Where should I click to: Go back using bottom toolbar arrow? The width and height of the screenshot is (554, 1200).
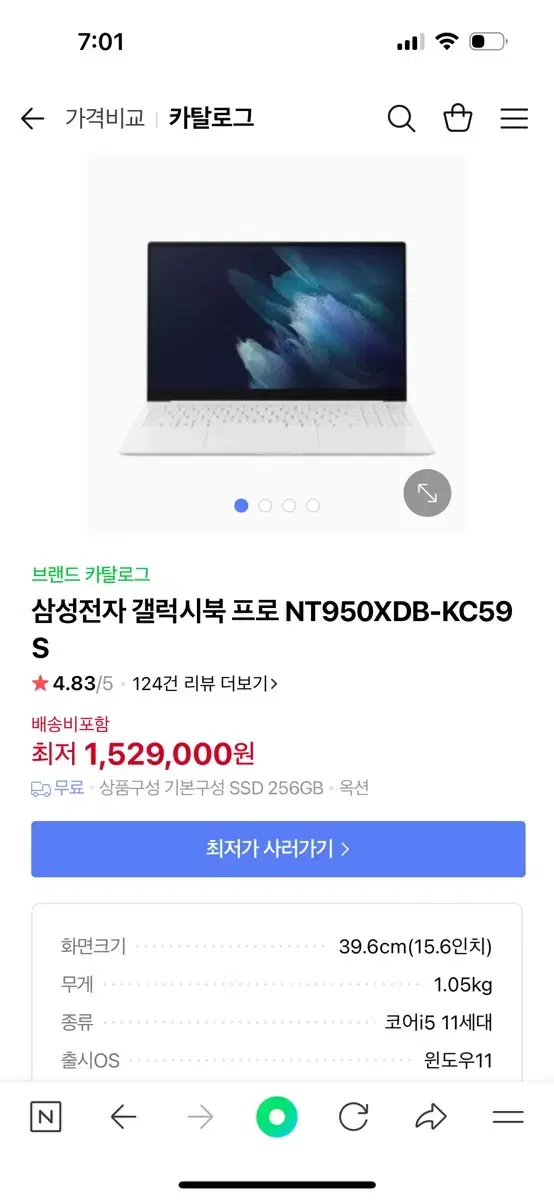point(123,1117)
